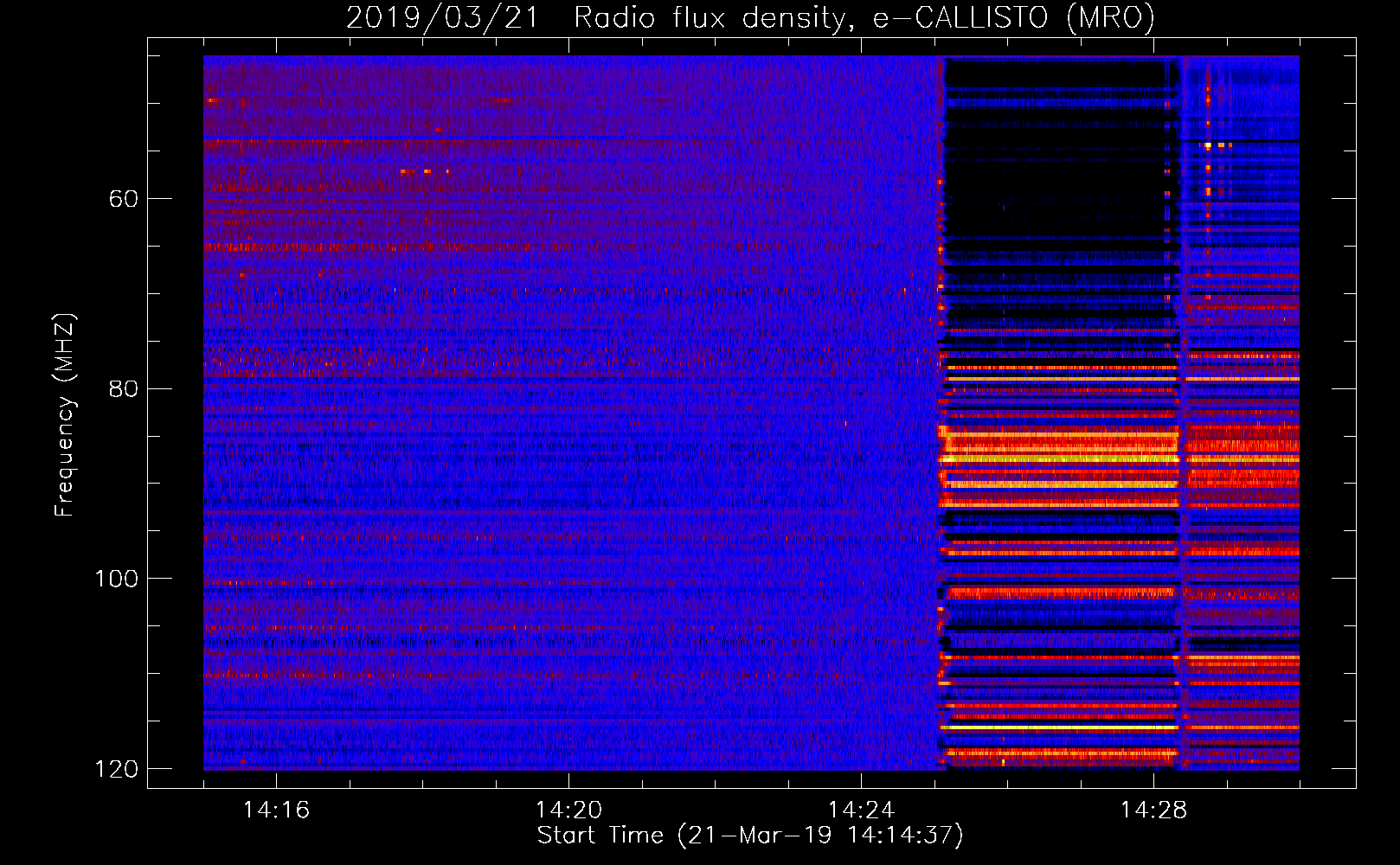The height and width of the screenshot is (865, 1400).
Task: Click the 'Start Time (21-Mar-19 14:14:37)' label
Action: coord(750,836)
